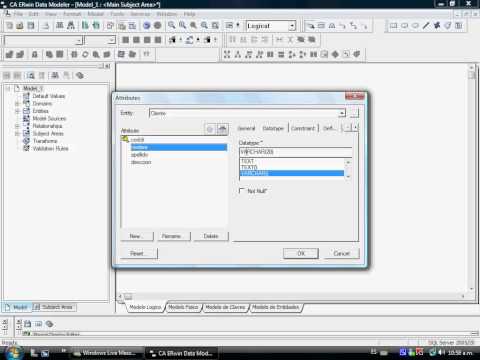Click the text color icon in font toolbar
Screen dimensions: 480x360
[172, 40]
